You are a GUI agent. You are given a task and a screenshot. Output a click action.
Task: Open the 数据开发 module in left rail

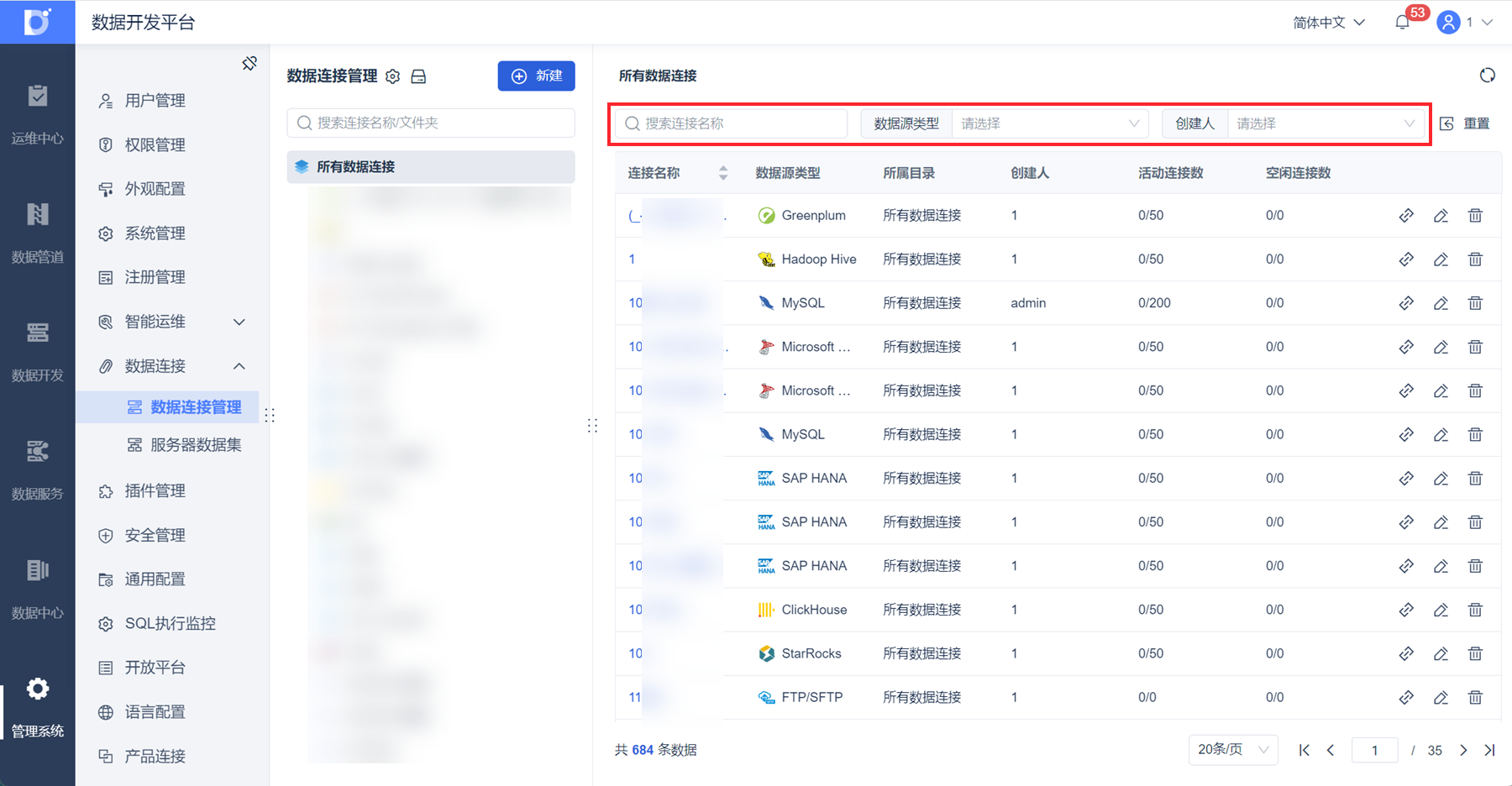coord(38,351)
